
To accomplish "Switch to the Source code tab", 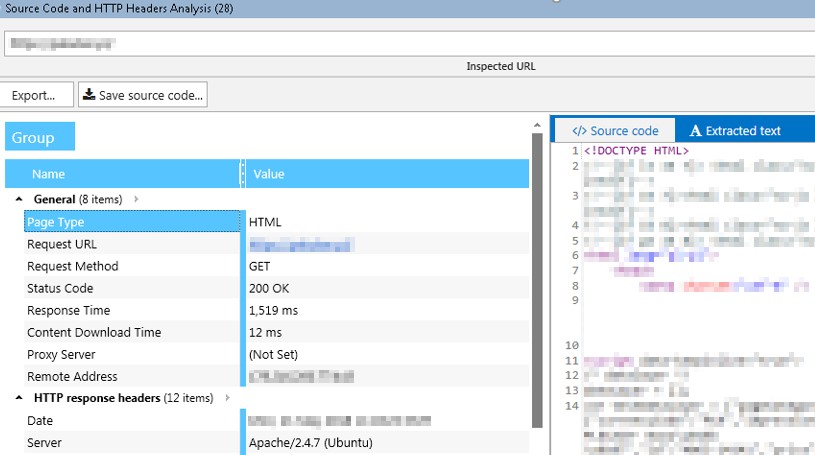I will pyautogui.click(x=614, y=130).
